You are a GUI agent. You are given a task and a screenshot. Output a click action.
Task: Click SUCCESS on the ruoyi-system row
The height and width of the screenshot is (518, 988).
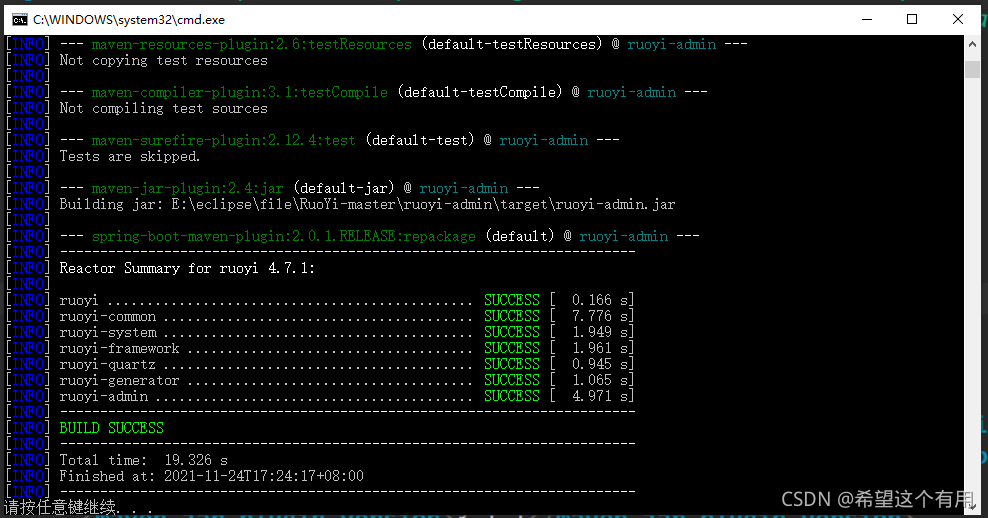(x=512, y=332)
